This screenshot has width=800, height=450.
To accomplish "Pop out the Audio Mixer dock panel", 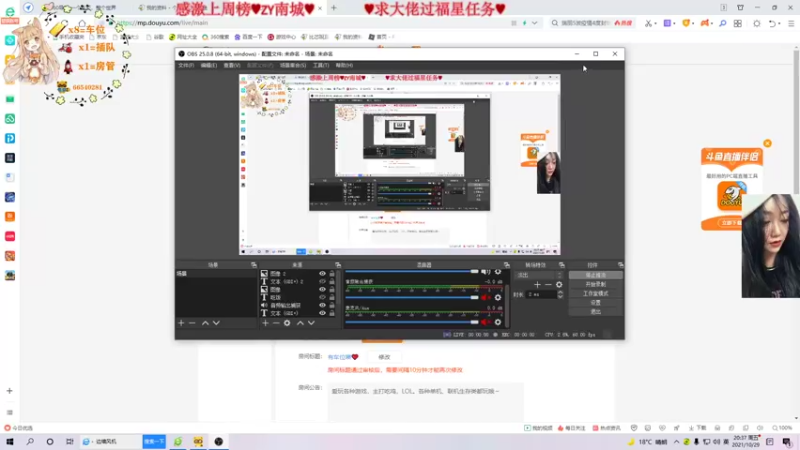I will coord(507,265).
